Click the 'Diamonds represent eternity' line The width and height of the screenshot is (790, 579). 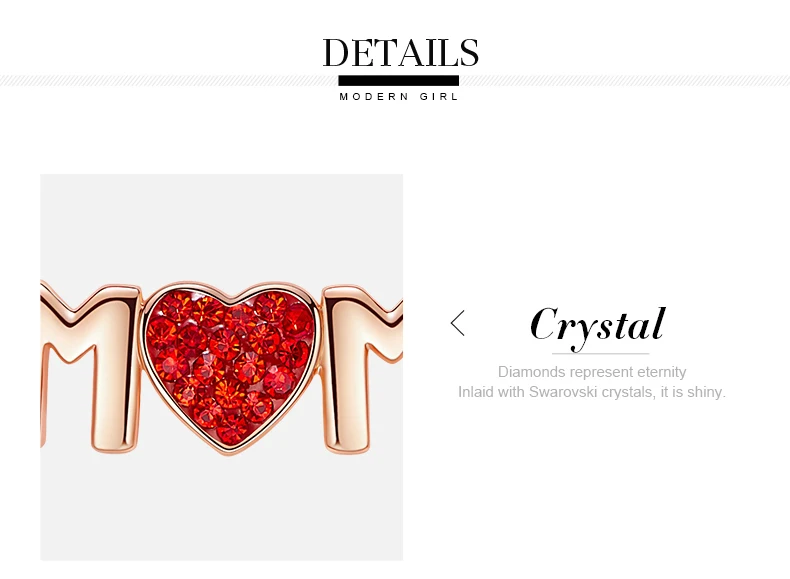click(x=591, y=372)
